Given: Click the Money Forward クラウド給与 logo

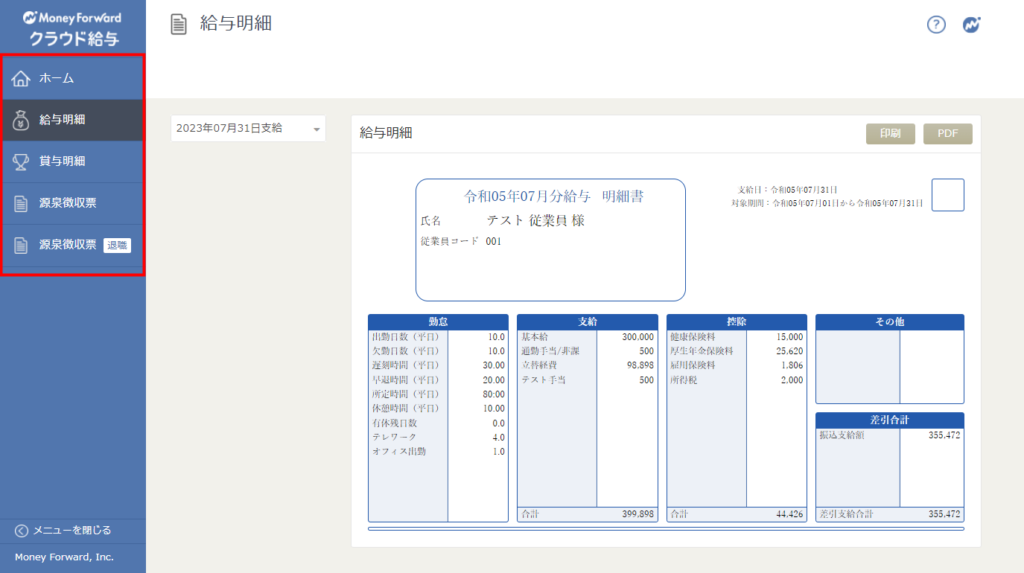Looking at the screenshot, I should click(72, 29).
